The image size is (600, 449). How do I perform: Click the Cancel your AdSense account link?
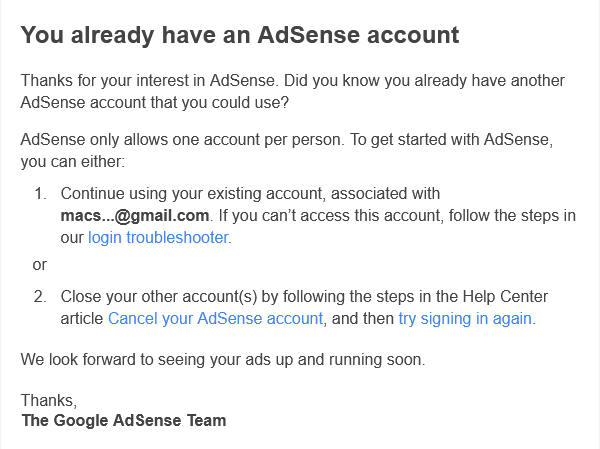tap(215, 319)
